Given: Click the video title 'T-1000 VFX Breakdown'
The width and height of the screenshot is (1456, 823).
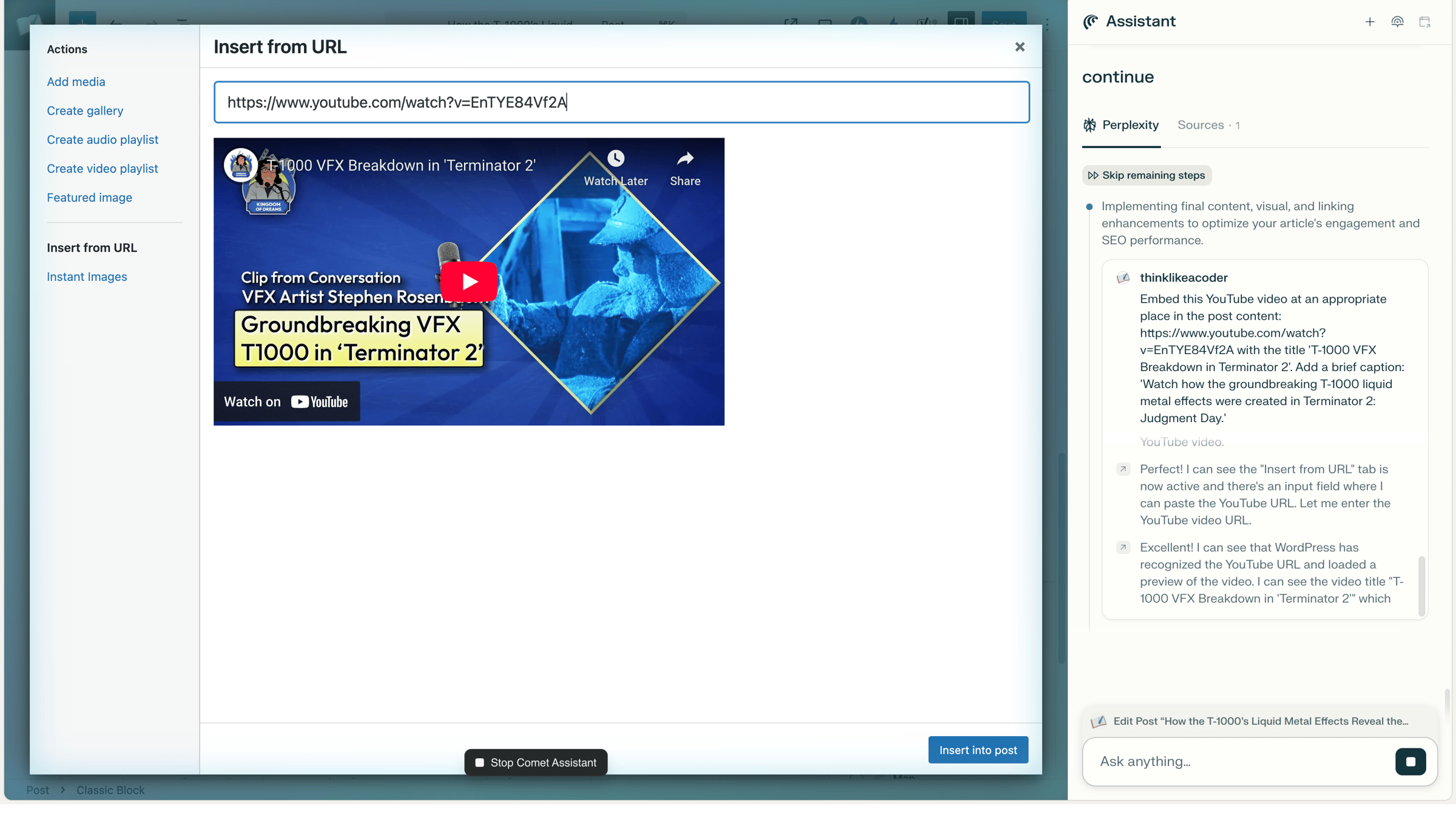Looking at the screenshot, I should [x=401, y=166].
